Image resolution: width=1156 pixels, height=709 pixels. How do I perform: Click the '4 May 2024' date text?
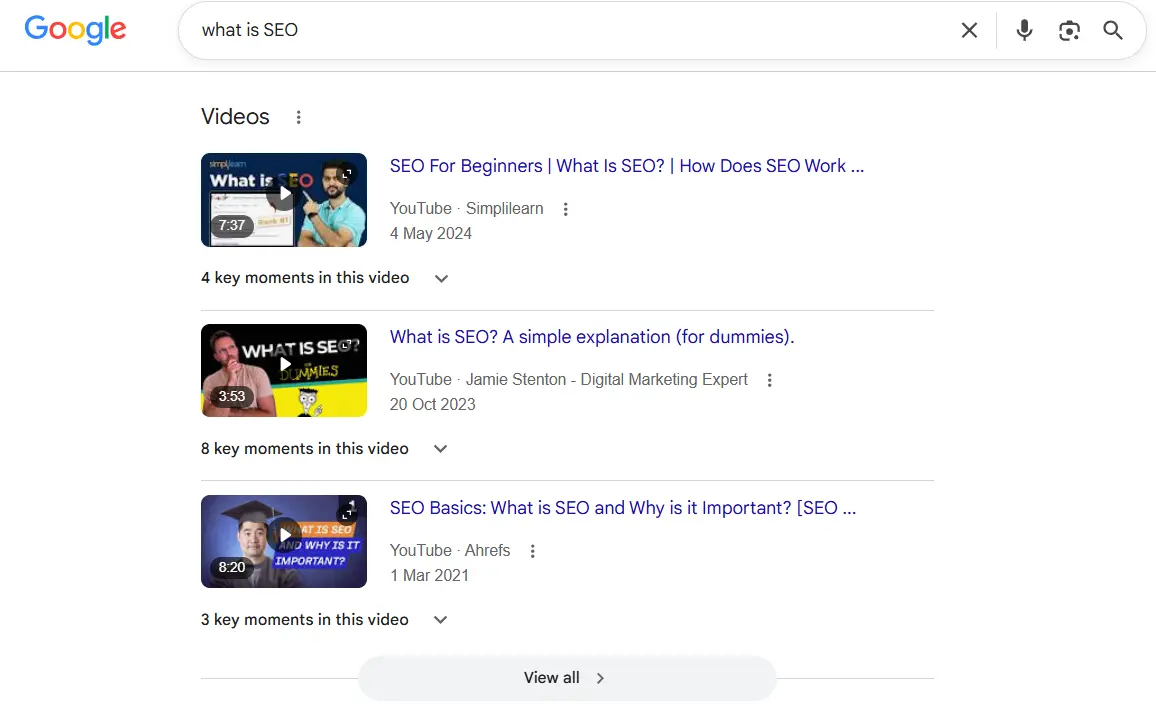coord(431,234)
